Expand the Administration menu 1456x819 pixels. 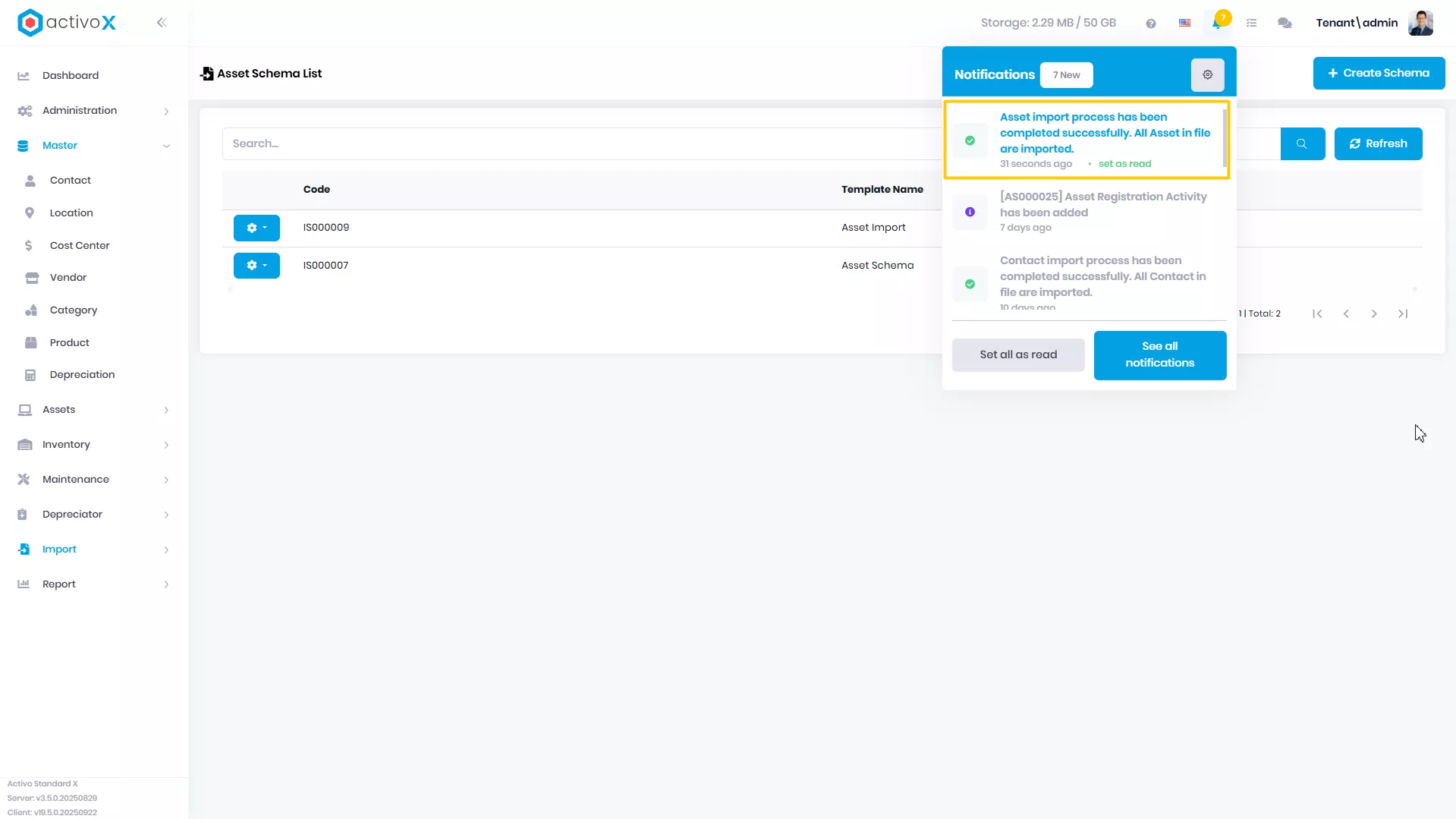click(94, 111)
